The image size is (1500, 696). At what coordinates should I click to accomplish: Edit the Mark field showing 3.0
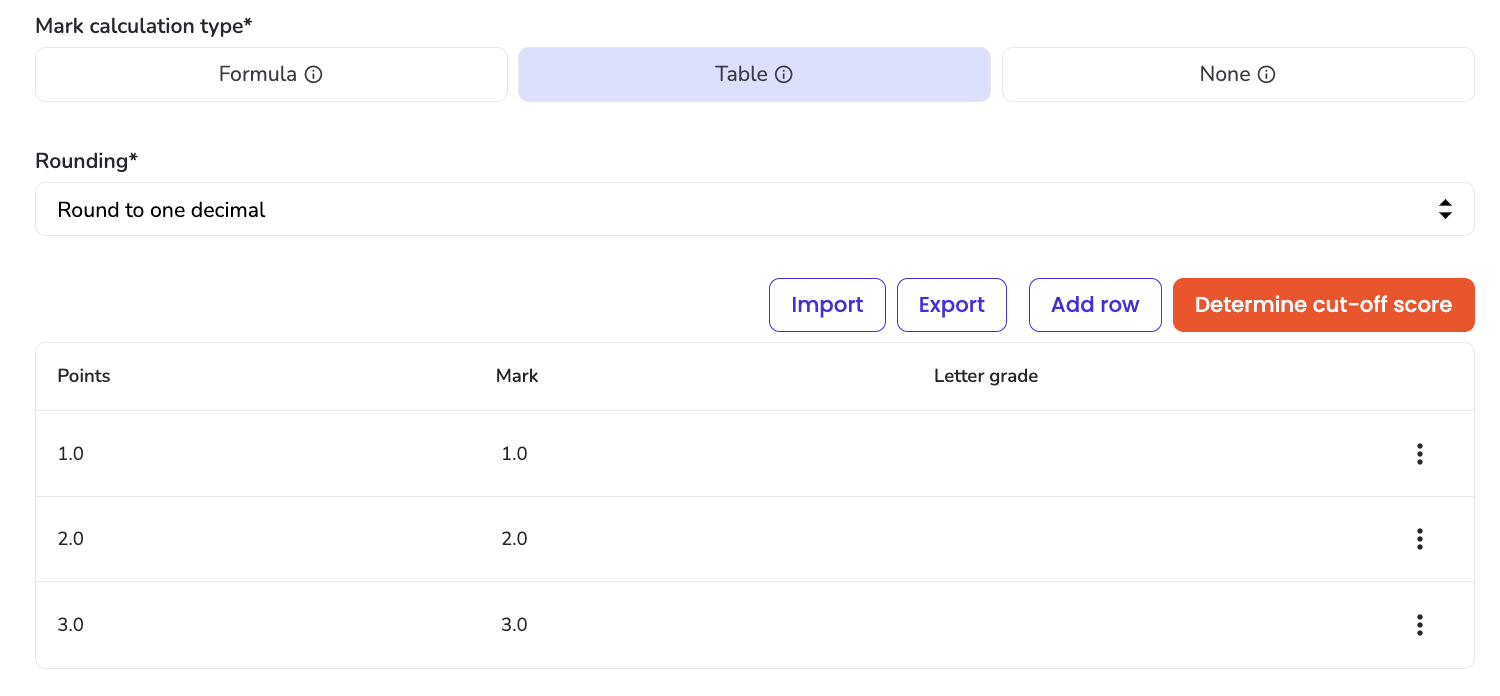[x=514, y=625]
